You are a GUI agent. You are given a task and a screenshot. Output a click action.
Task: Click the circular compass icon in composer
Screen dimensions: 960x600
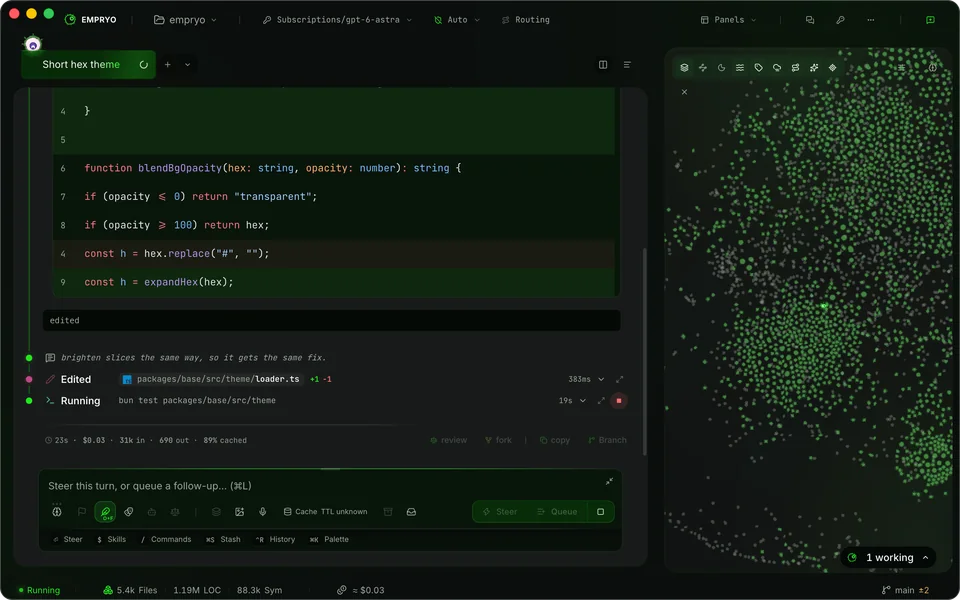(57, 512)
